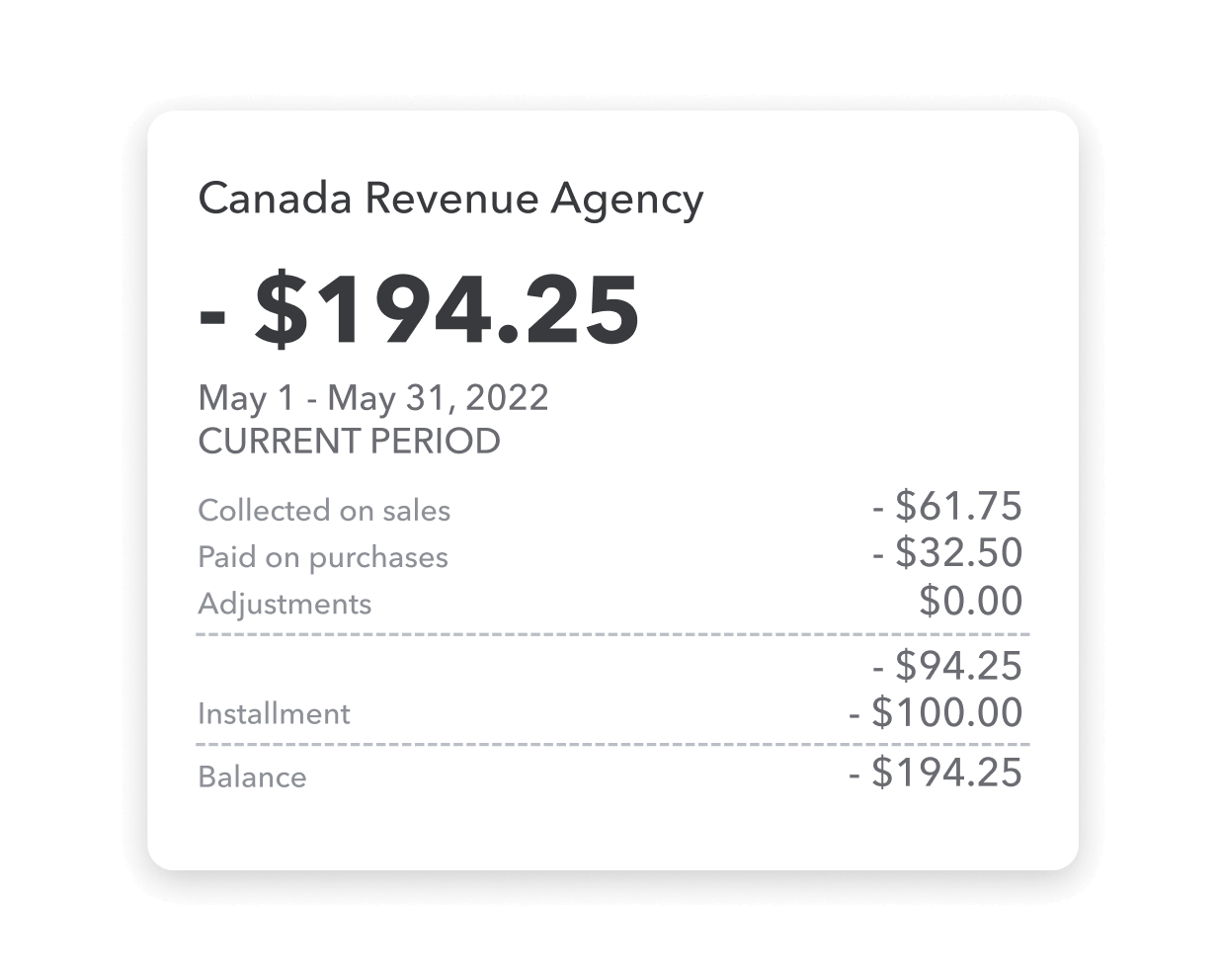1221x980 pixels.
Task: Click the Canada Revenue Agency title
Action: (450, 200)
